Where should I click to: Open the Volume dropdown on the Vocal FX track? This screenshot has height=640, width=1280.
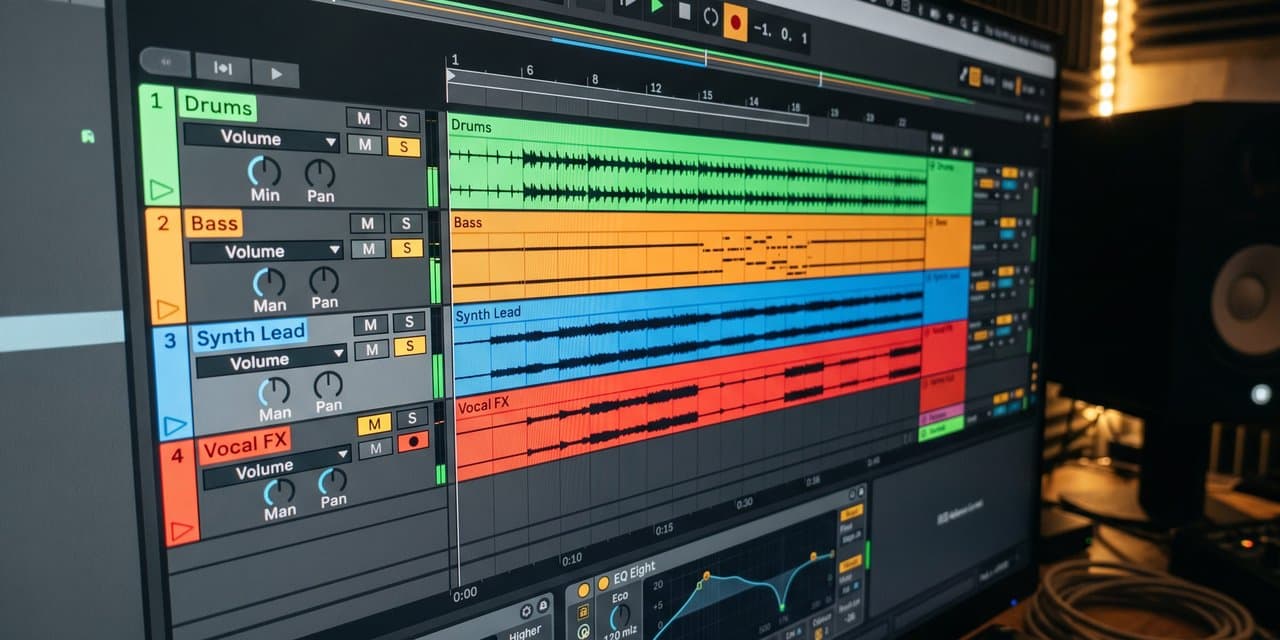click(277, 467)
